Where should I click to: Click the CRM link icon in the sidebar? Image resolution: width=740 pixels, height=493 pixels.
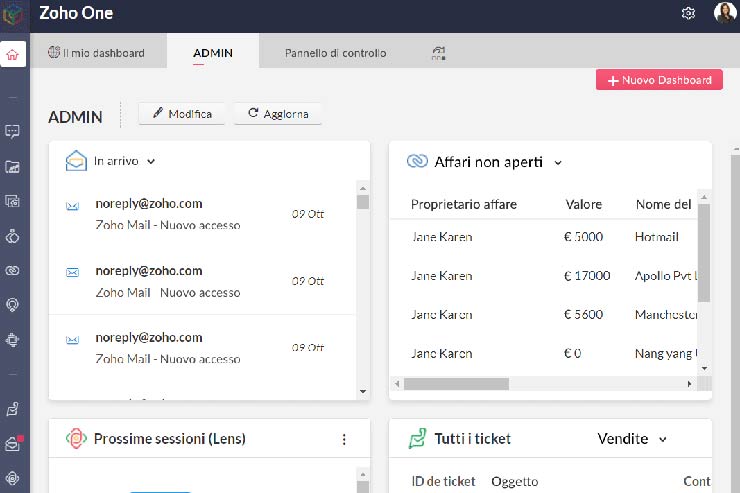13,270
